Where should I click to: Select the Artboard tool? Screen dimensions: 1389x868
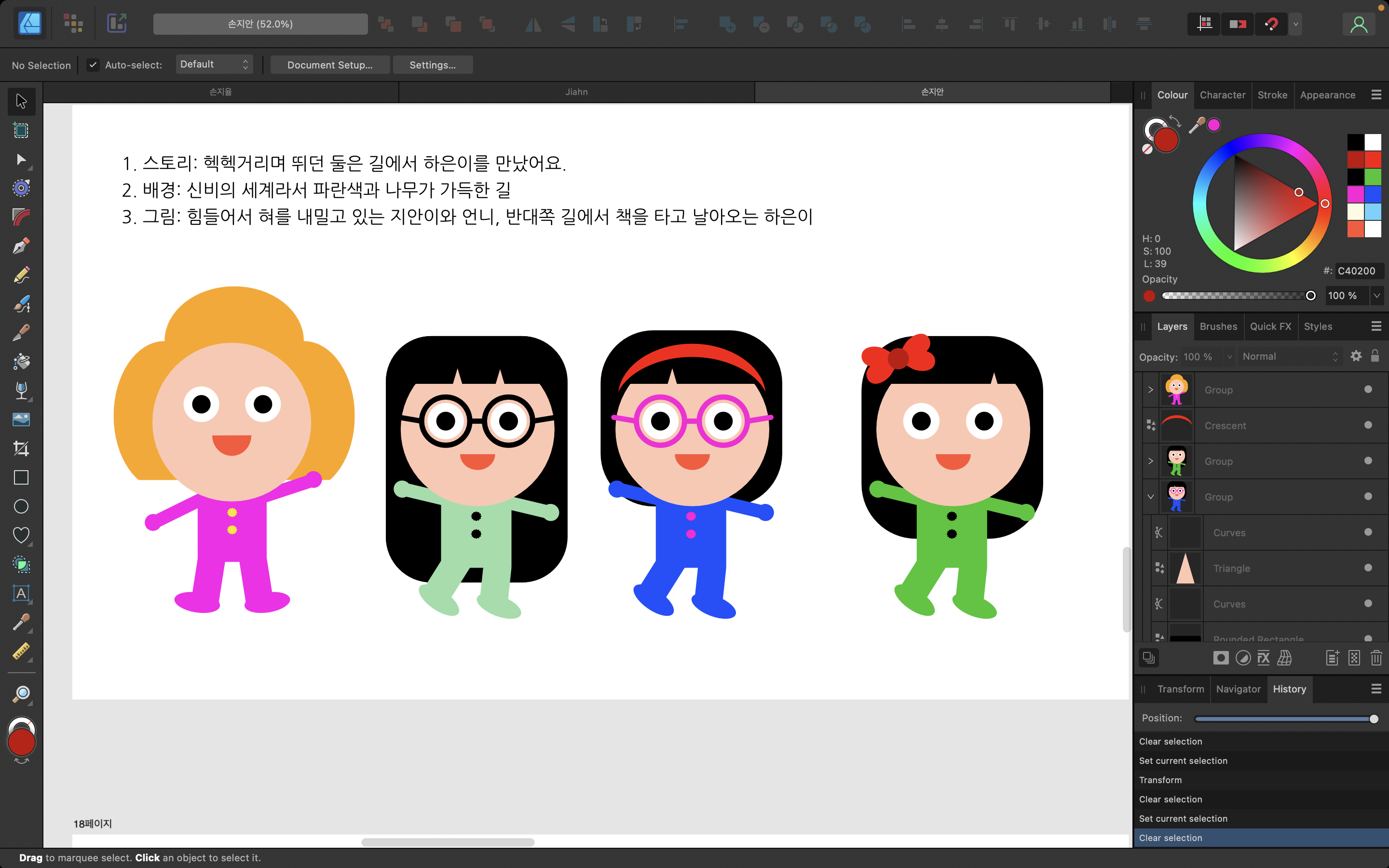[21, 130]
